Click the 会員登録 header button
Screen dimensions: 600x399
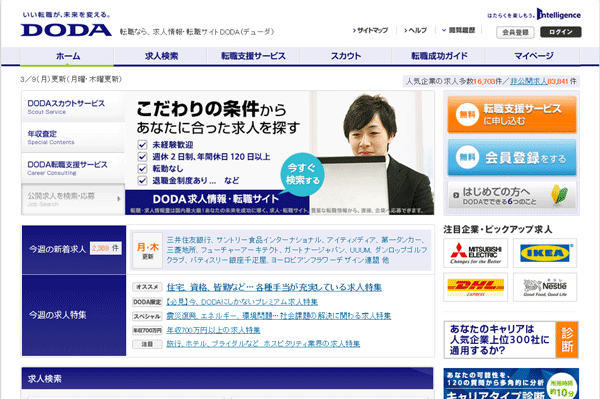click(x=515, y=32)
